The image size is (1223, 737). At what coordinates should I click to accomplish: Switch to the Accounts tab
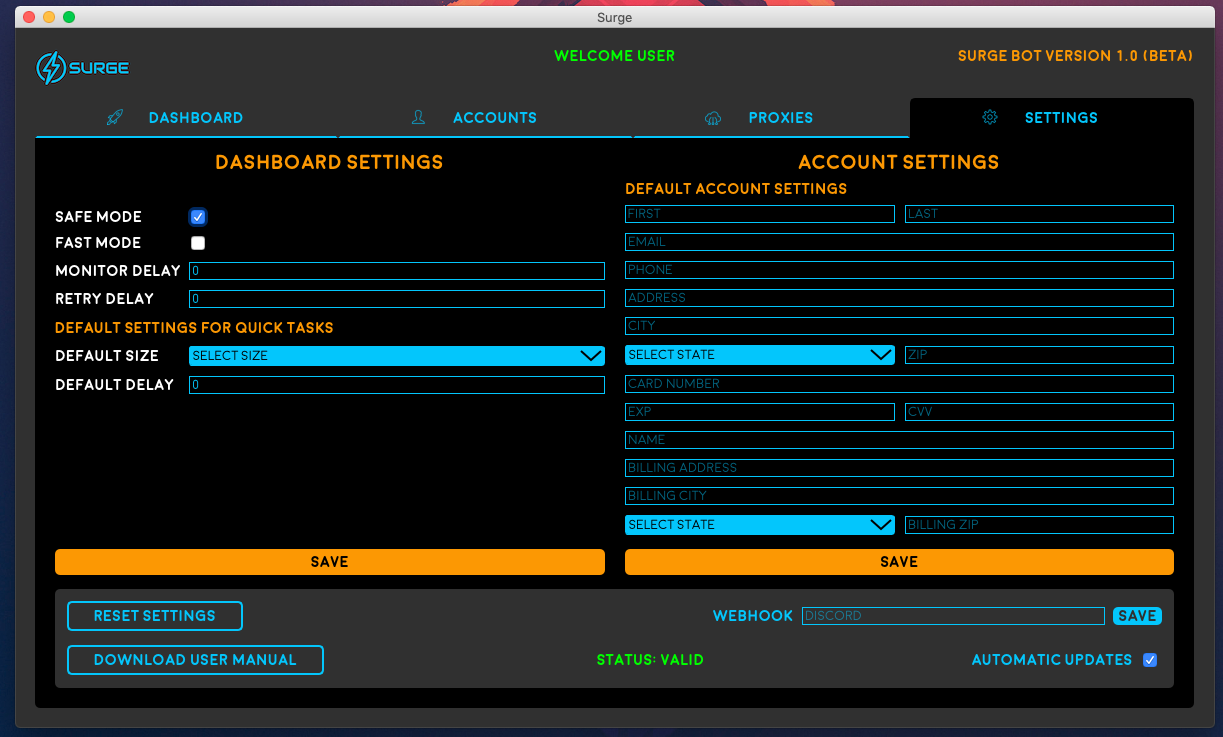point(486,118)
